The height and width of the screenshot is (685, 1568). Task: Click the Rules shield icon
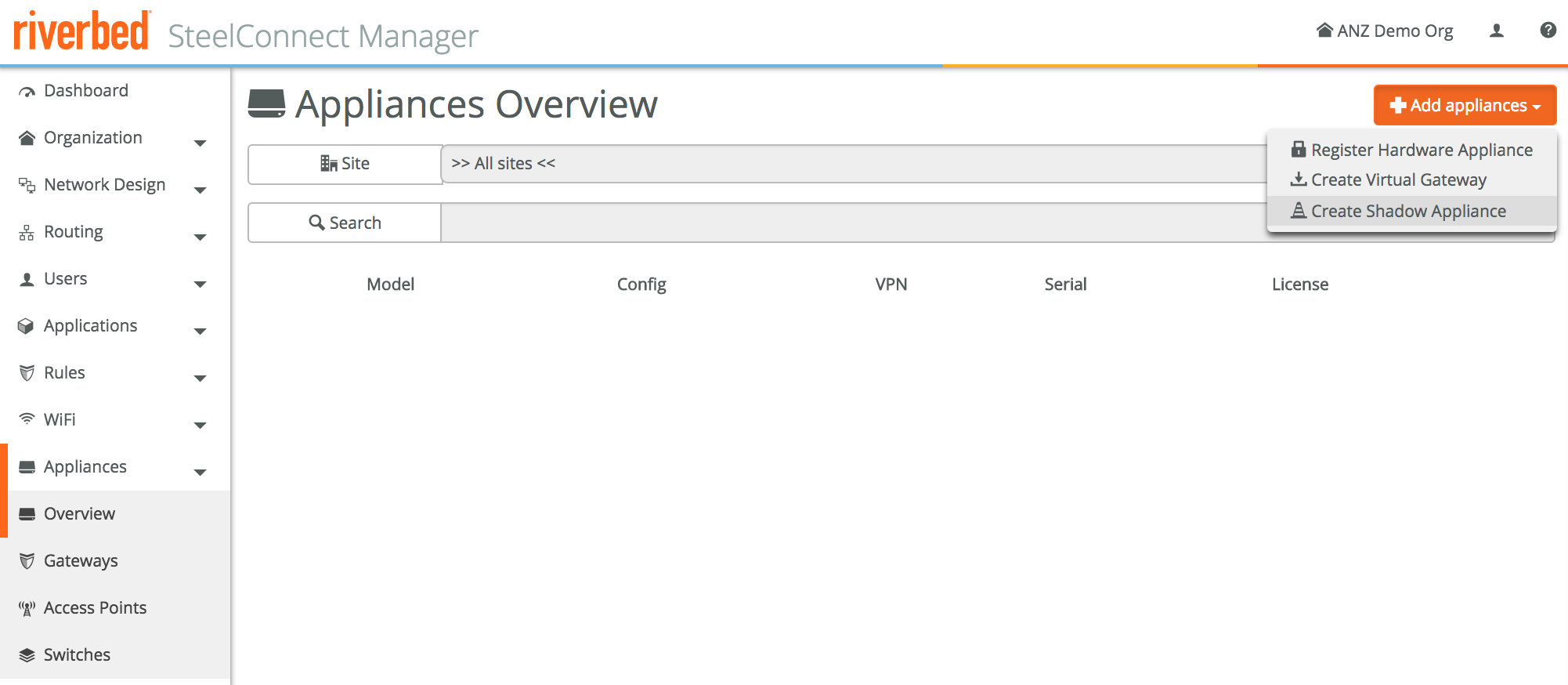click(x=27, y=373)
